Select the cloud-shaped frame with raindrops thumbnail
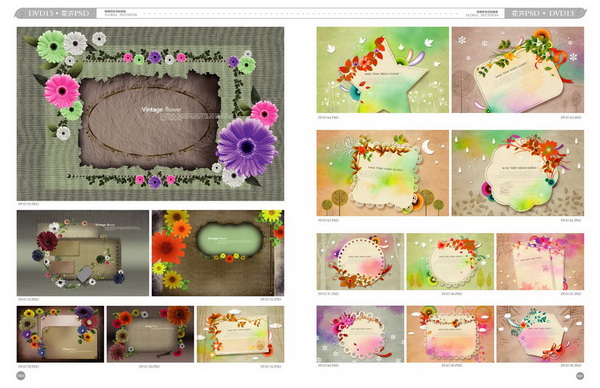This screenshot has width=600, height=388. (518, 173)
